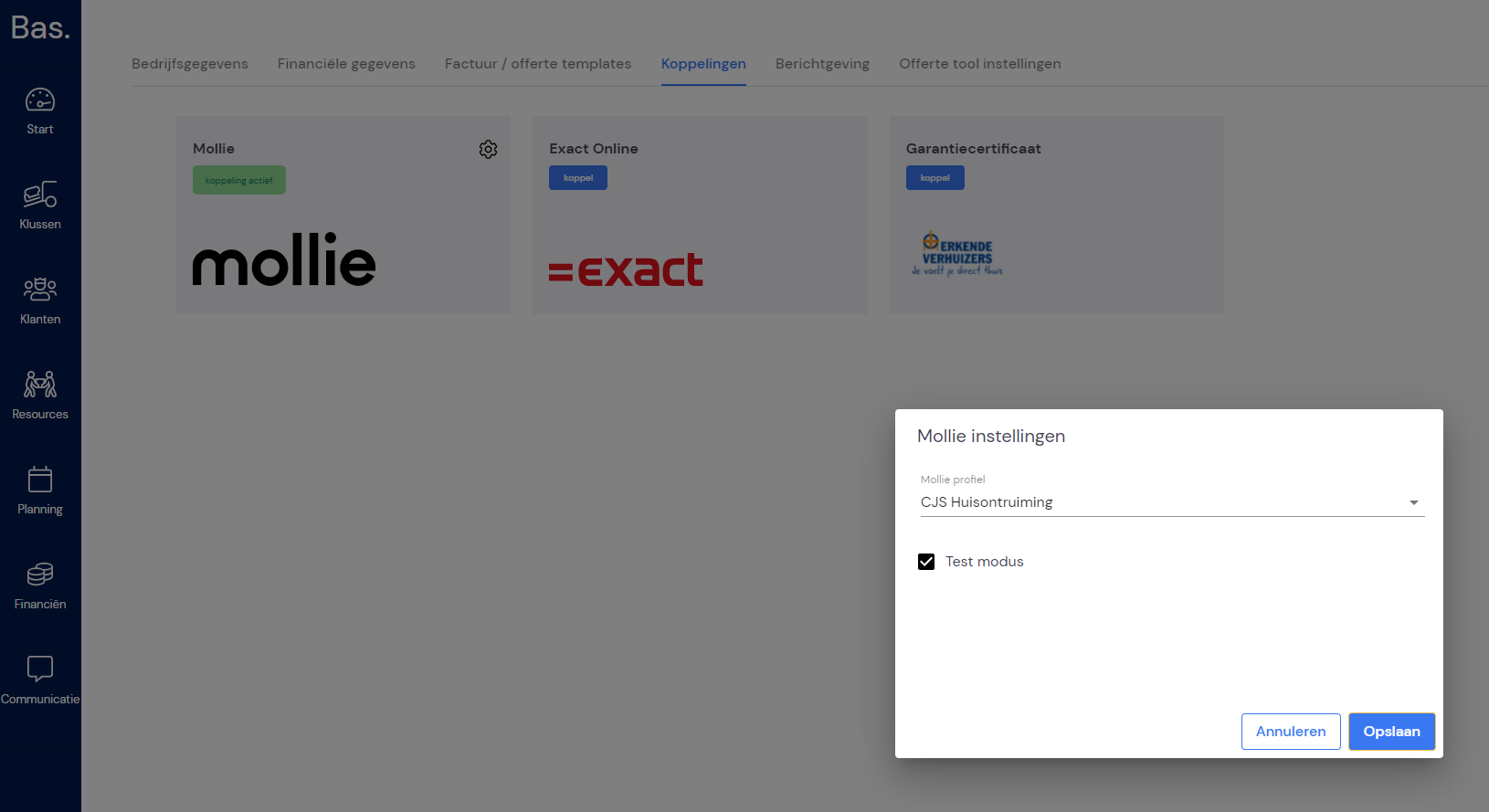The width and height of the screenshot is (1489, 812).
Task: Click the Test modus label text
Action: (985, 562)
